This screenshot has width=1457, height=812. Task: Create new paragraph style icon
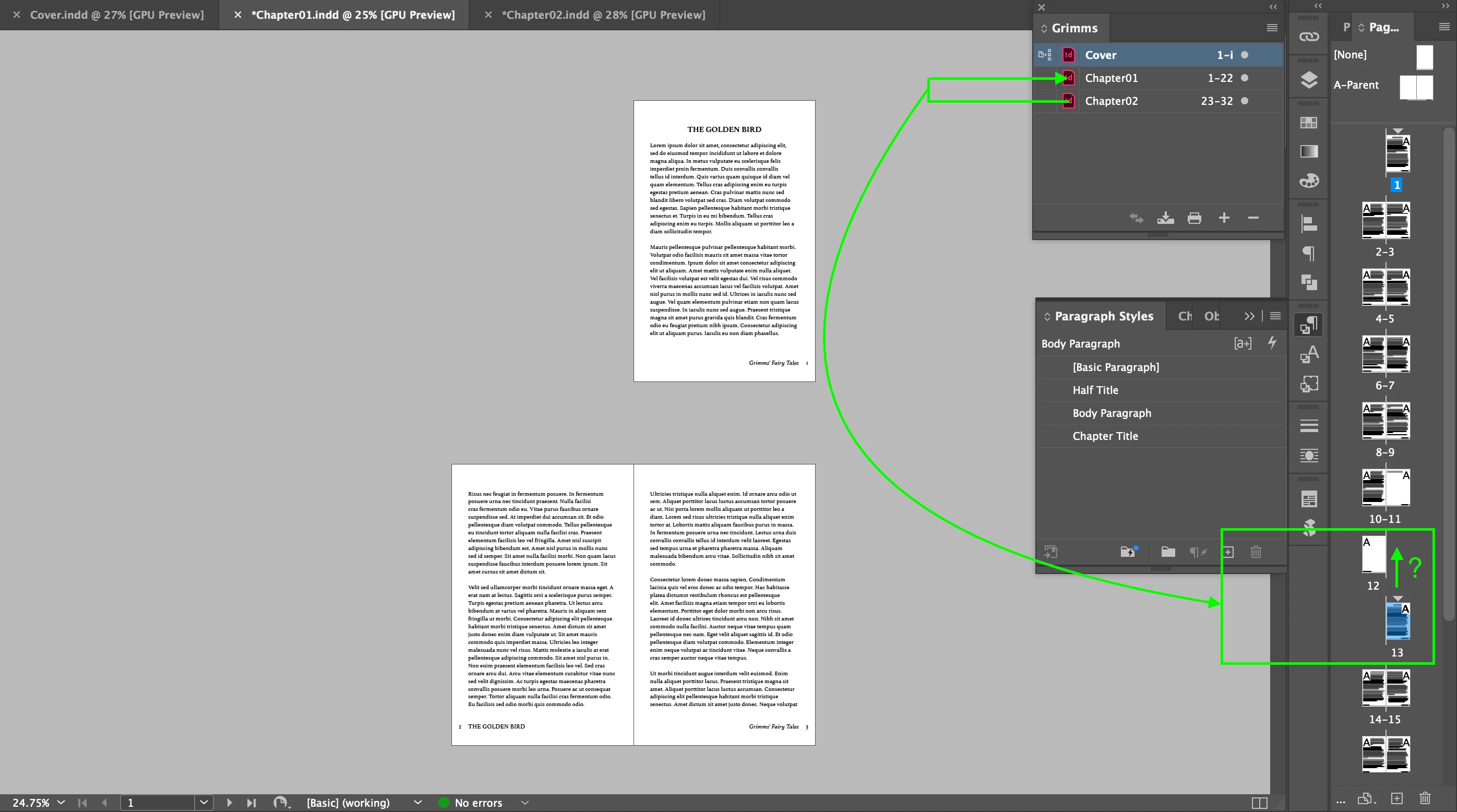1228,552
